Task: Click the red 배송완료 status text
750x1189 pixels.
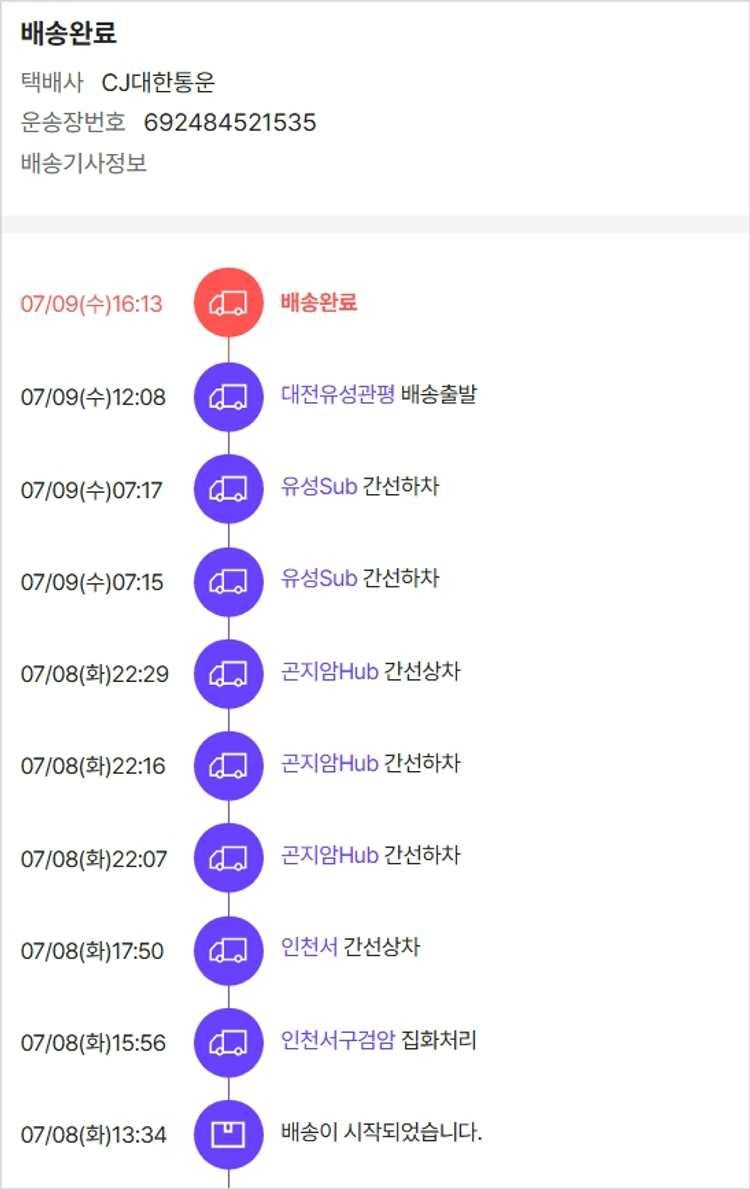Action: pyautogui.click(x=318, y=302)
